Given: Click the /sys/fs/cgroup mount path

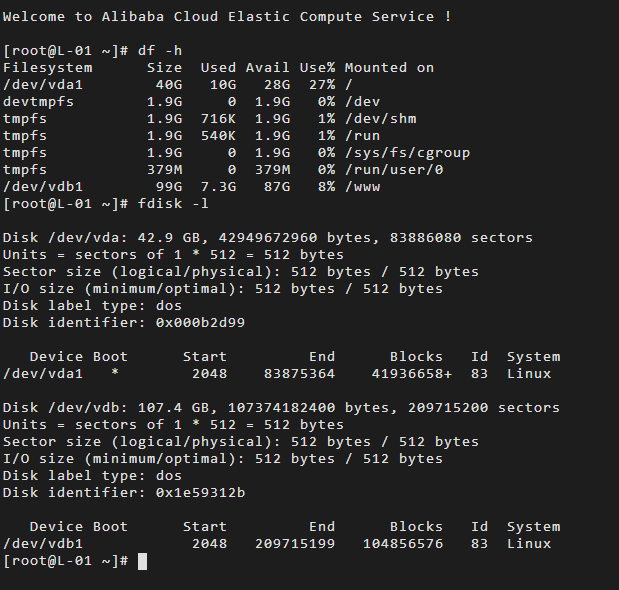Looking at the screenshot, I should pos(407,153).
